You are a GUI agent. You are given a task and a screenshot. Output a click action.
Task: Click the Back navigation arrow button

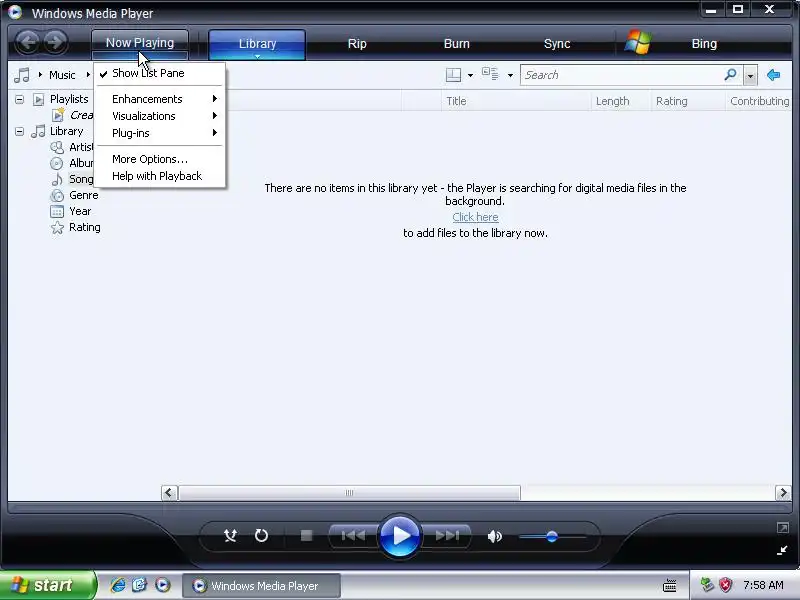[28, 42]
